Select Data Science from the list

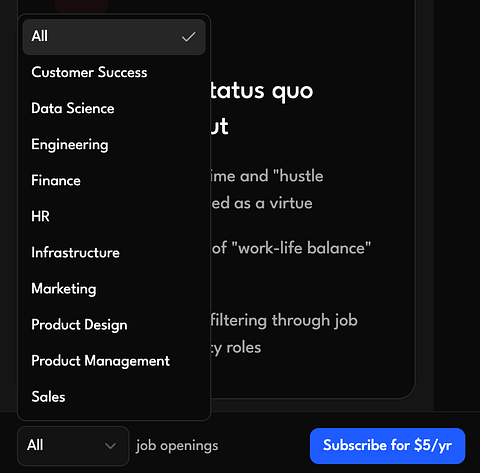coord(114,108)
